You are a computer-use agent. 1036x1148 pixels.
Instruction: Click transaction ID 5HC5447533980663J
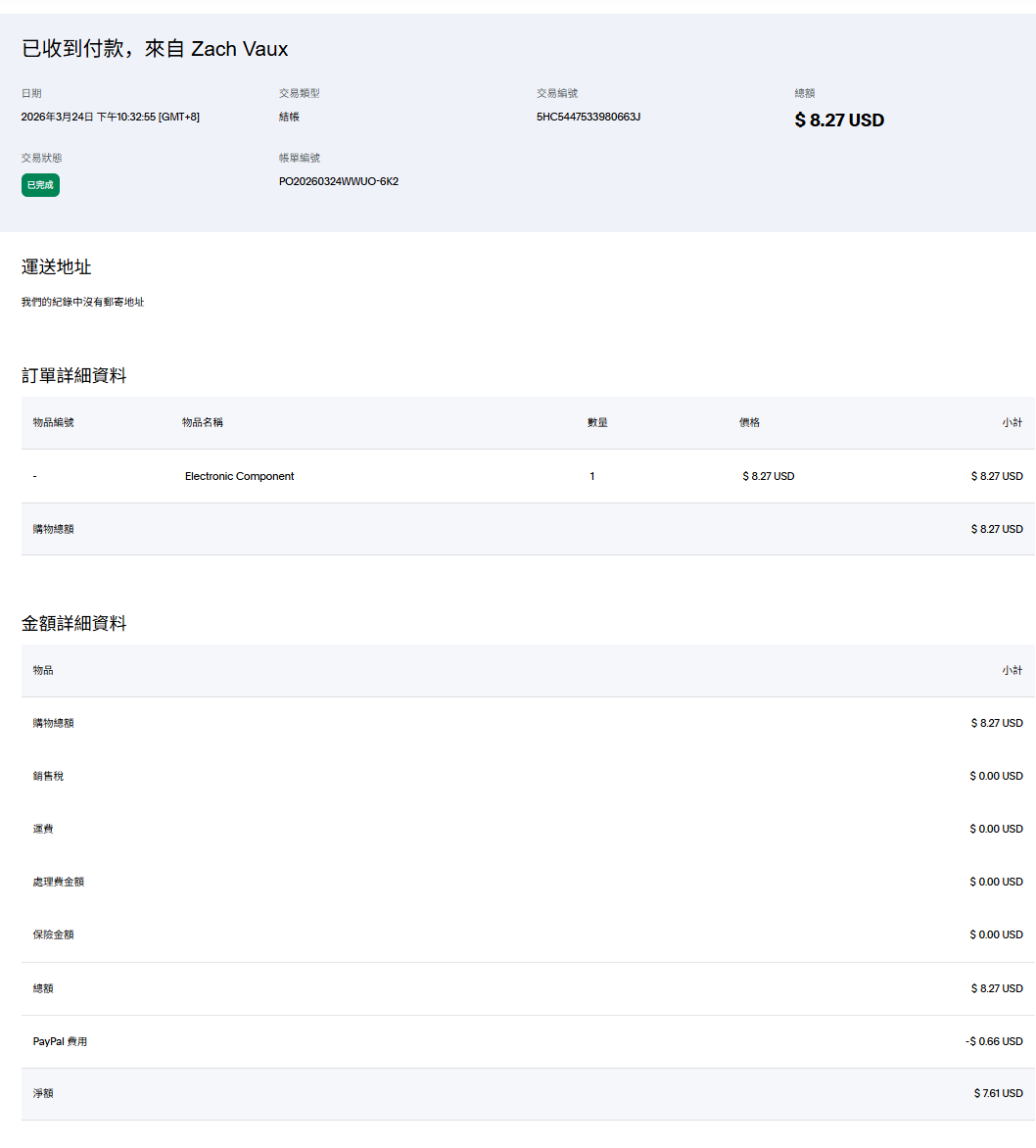tap(588, 117)
